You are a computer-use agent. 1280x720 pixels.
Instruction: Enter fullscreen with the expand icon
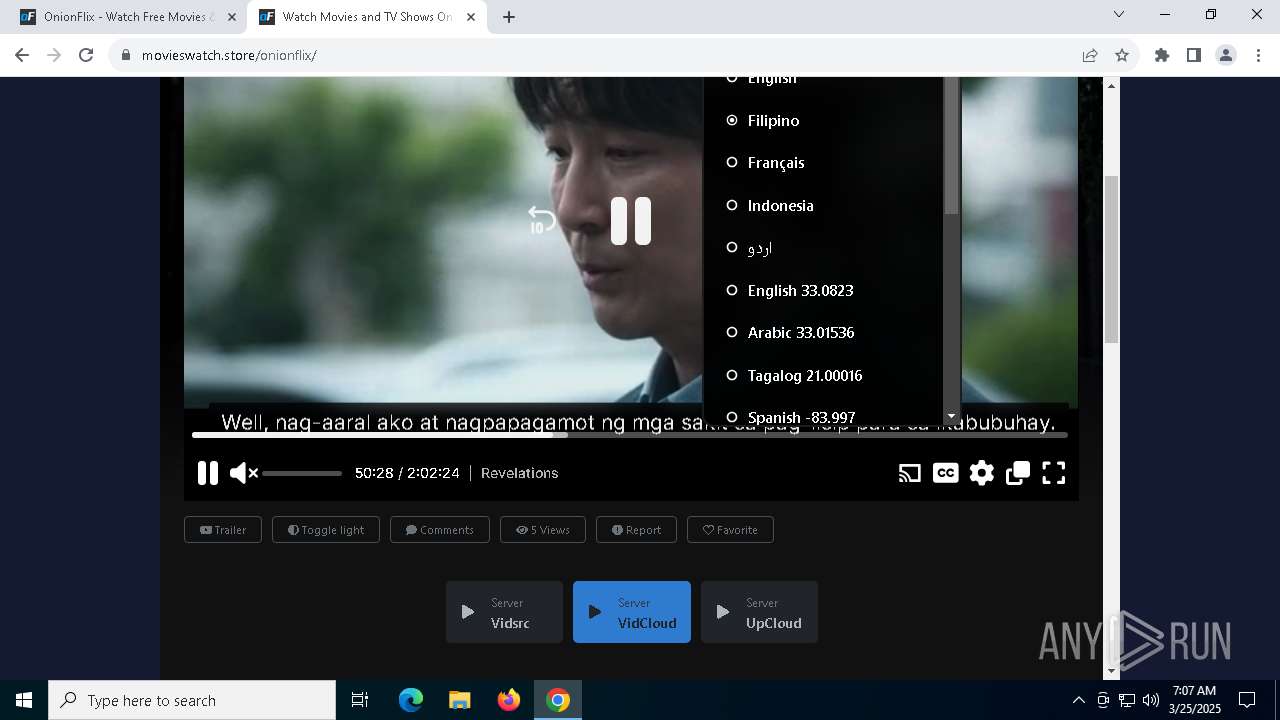tap(1054, 473)
